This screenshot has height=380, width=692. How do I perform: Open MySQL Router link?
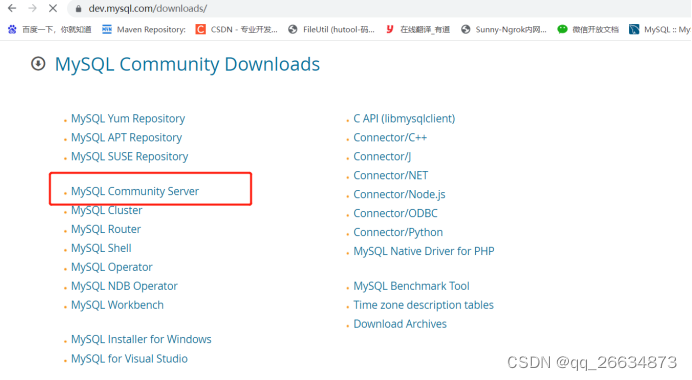pyautogui.click(x=106, y=229)
